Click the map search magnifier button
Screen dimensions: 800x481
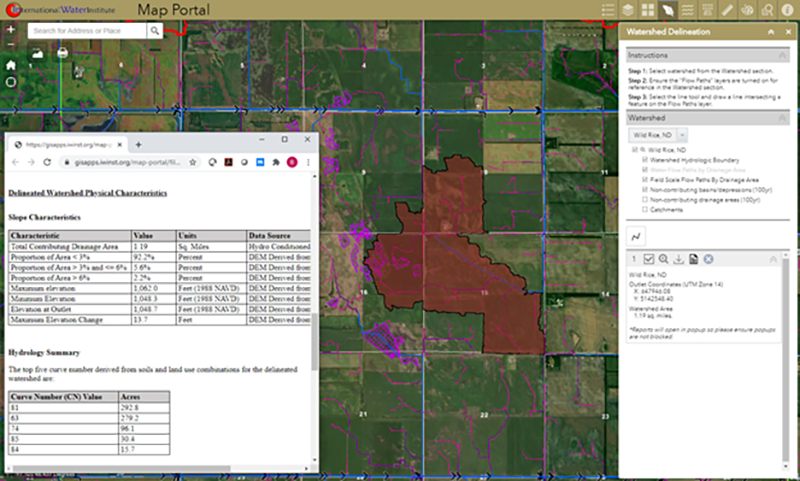coord(156,31)
